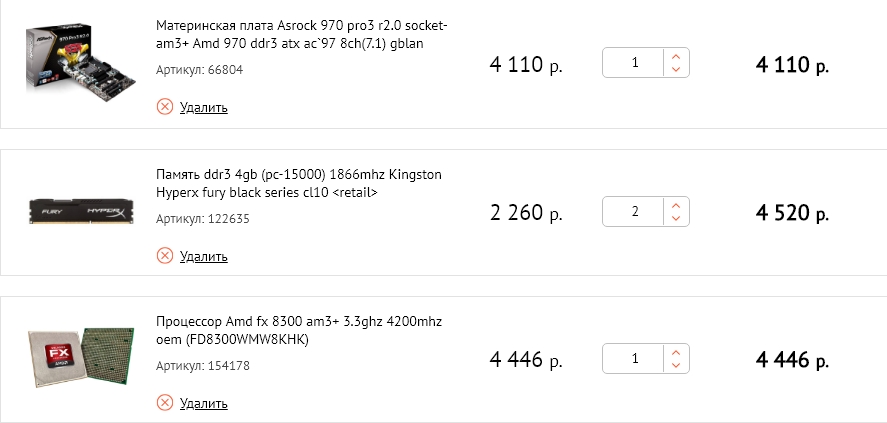The width and height of the screenshot is (887, 423).
Task: Decrease quantity of Kingston HyperX memory
Action: click(676, 218)
